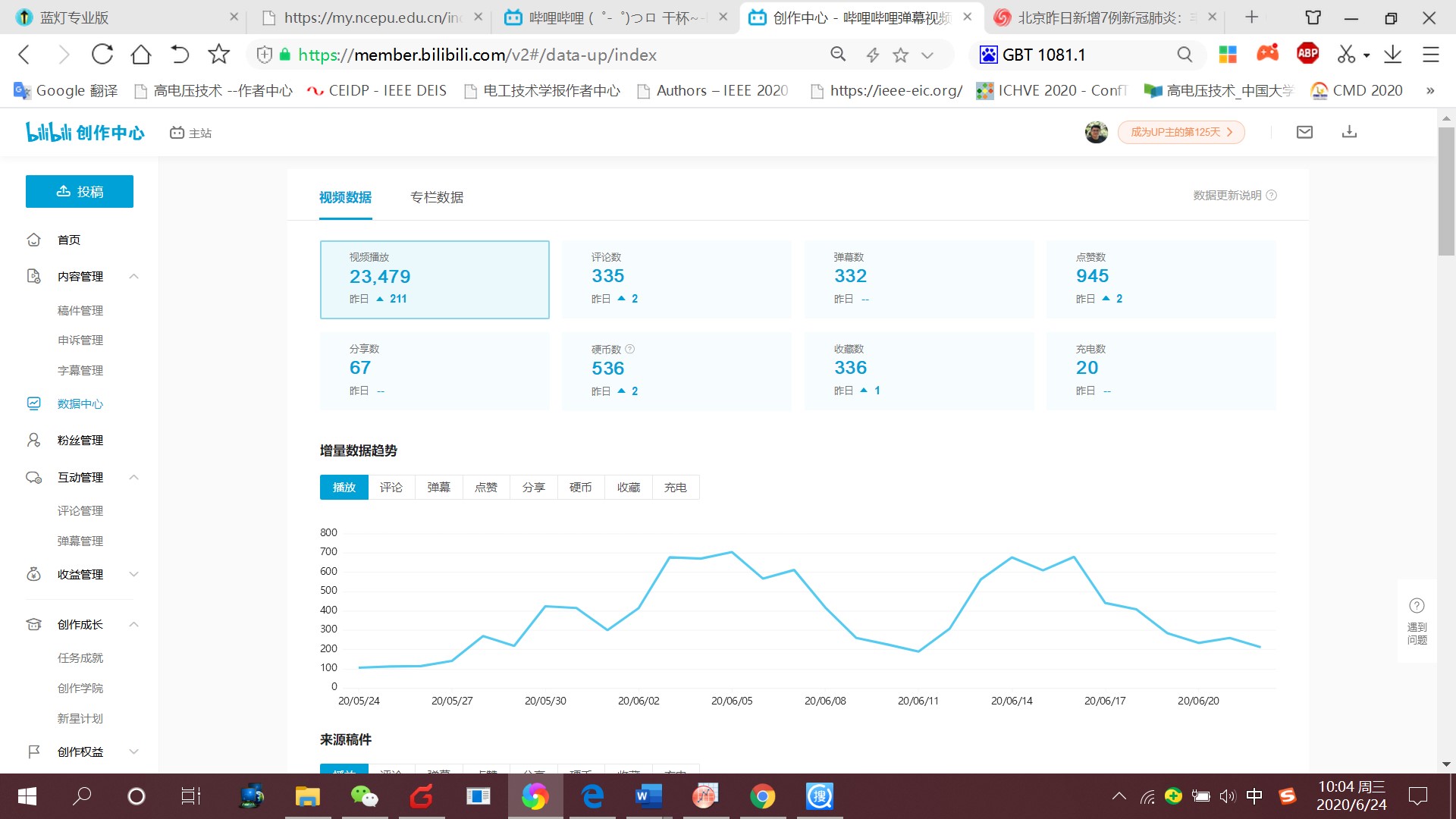Open 数据中心 in sidebar
Viewport: 1456px width, 819px height.
(x=80, y=403)
